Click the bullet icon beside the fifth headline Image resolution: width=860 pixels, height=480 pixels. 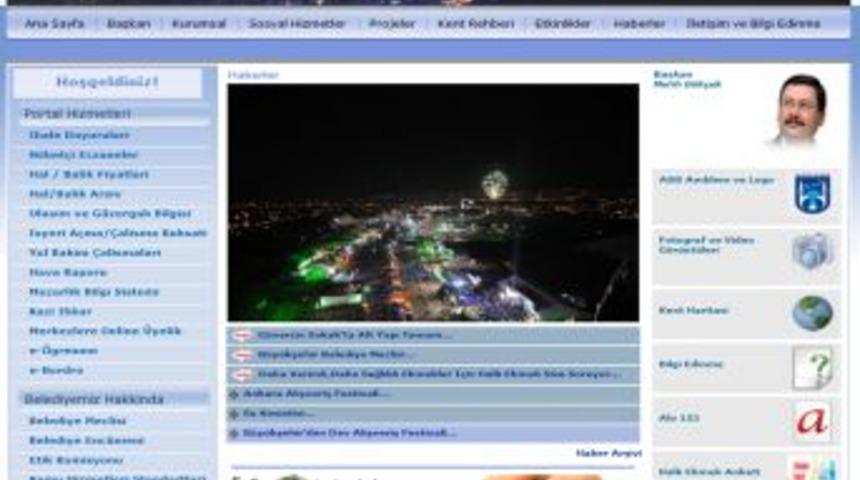(x=234, y=414)
